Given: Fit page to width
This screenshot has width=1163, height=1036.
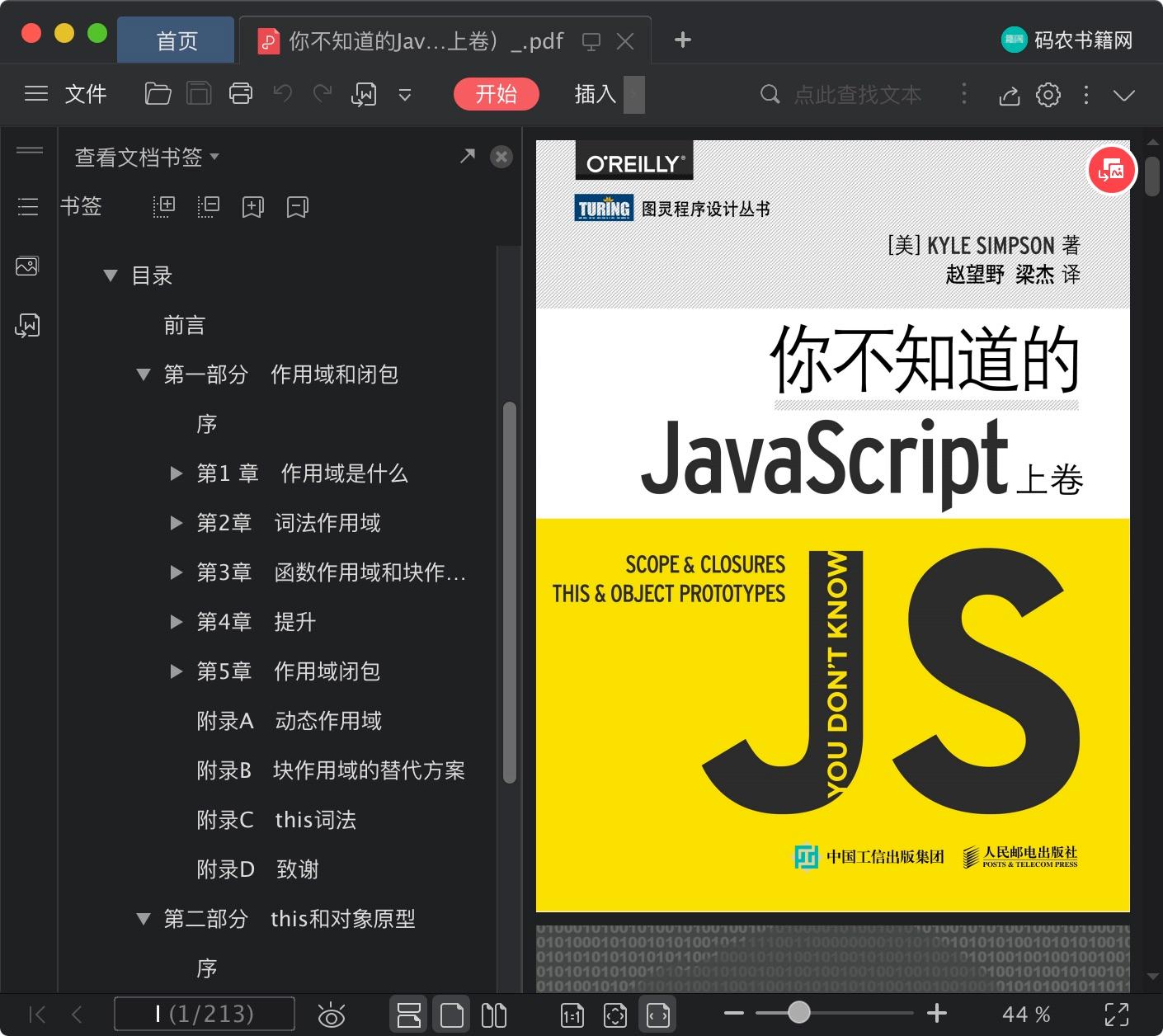Looking at the screenshot, I should pos(658,1014).
